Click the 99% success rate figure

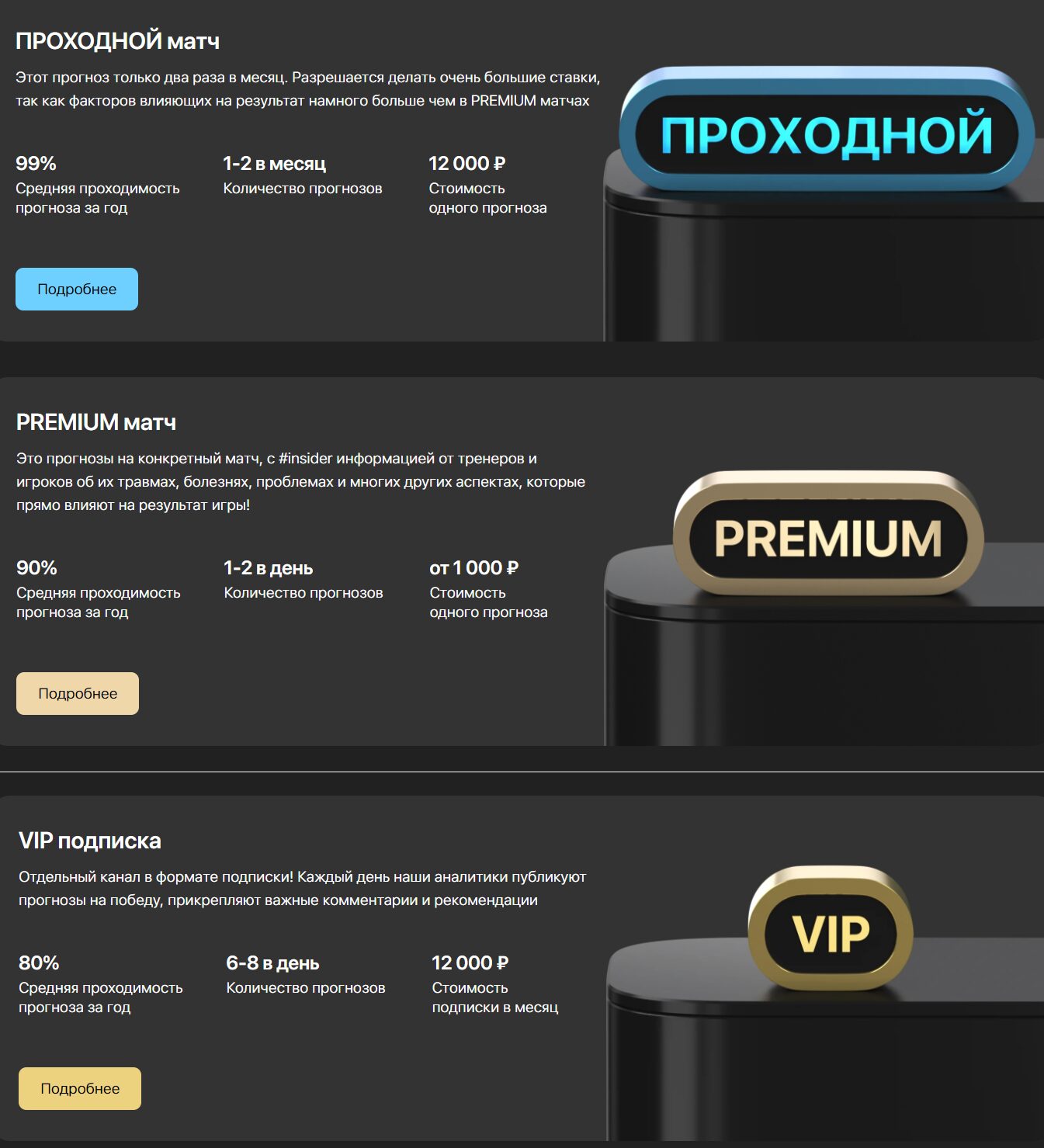pyautogui.click(x=36, y=164)
